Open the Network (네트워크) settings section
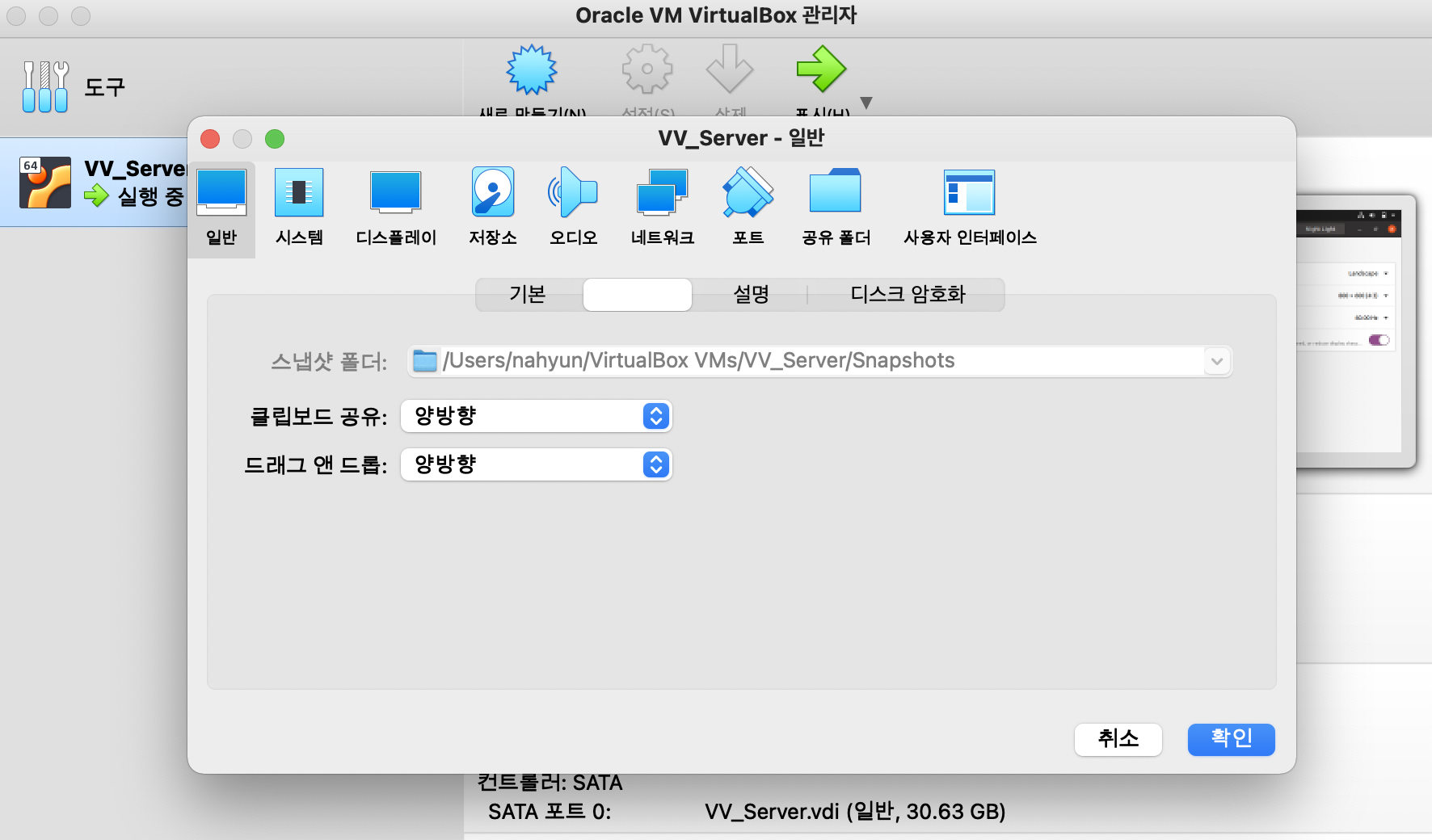This screenshot has height=840, width=1432. click(x=663, y=208)
